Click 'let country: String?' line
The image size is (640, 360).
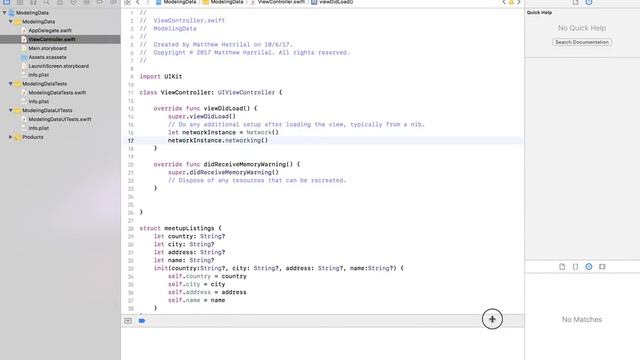coord(189,236)
